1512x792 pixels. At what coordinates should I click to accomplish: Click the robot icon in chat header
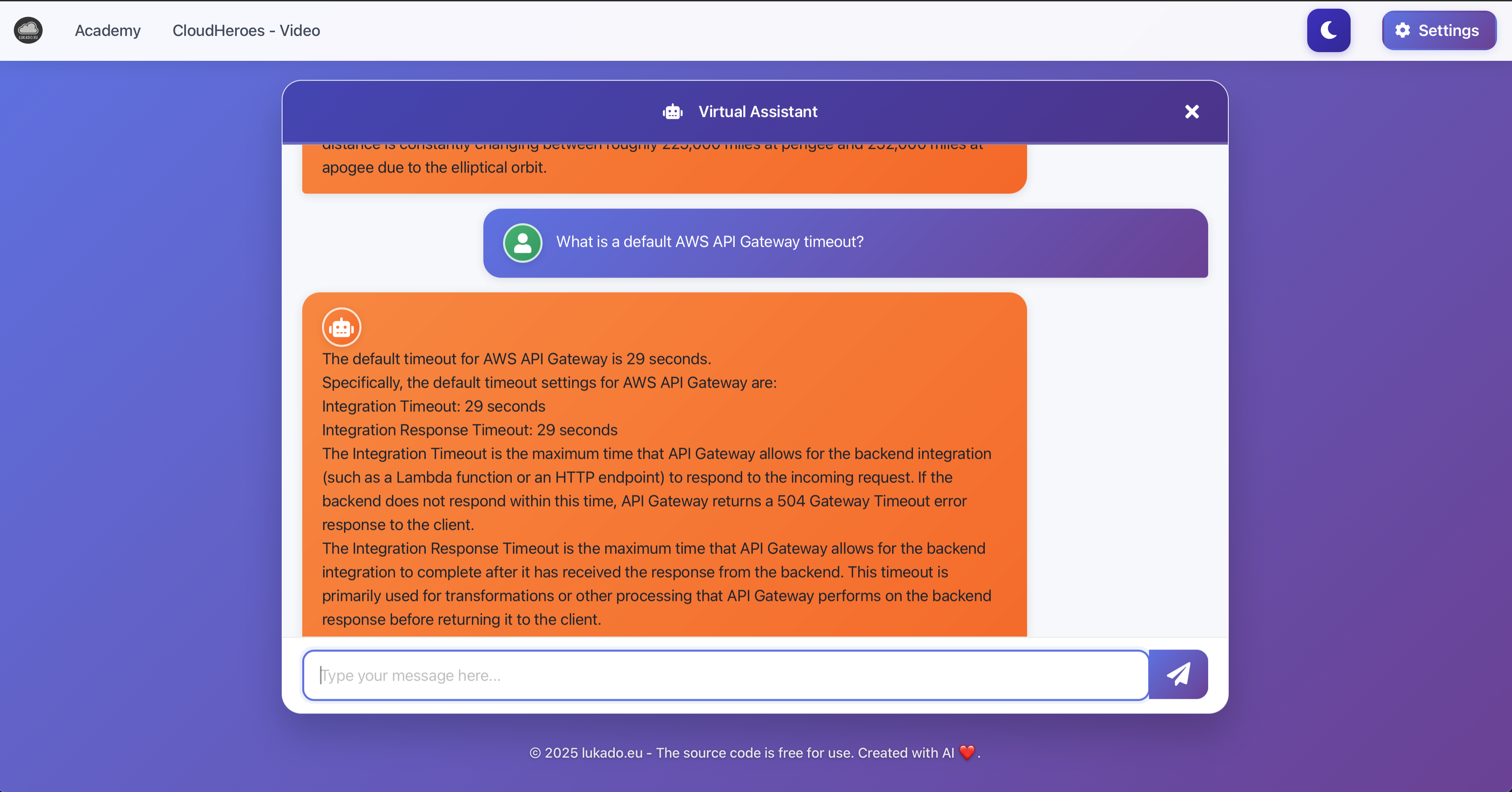point(673,112)
